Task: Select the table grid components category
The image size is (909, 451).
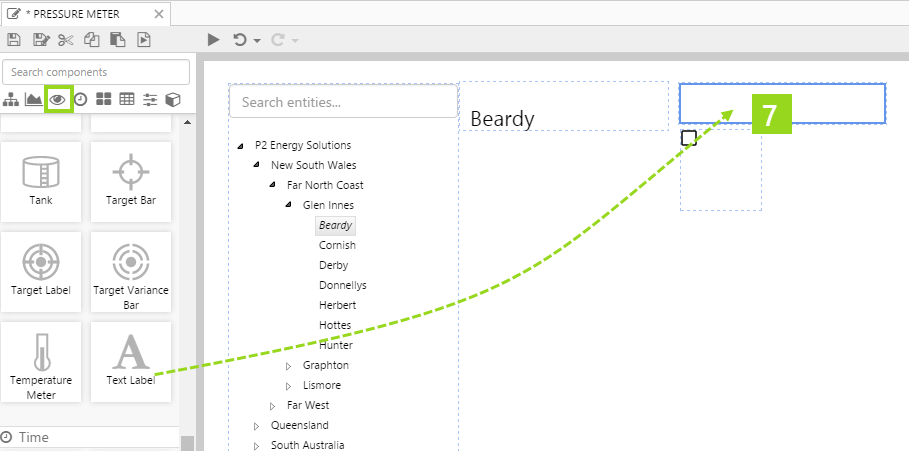Action: 127,99
